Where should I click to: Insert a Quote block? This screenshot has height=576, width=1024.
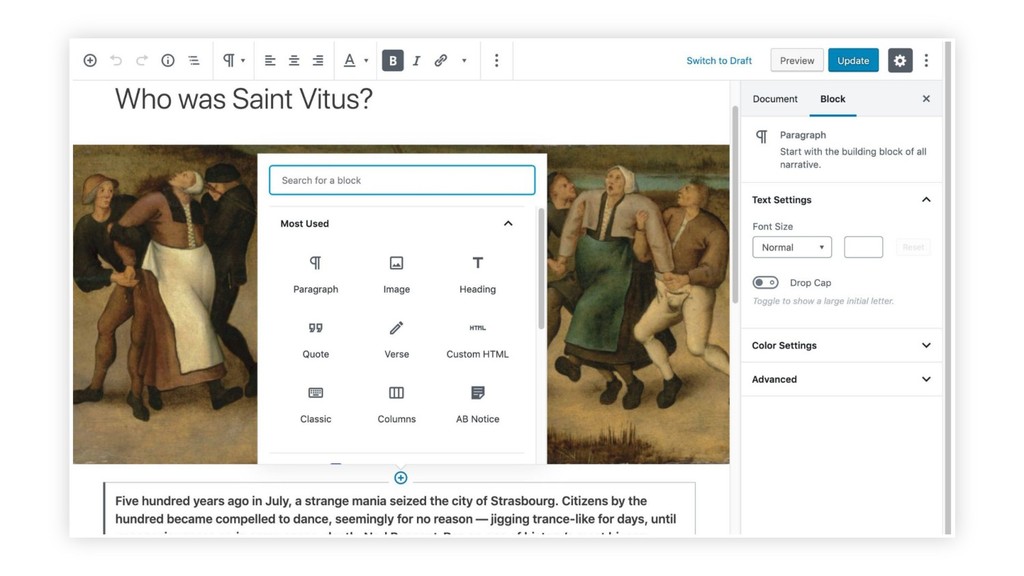[315, 339]
